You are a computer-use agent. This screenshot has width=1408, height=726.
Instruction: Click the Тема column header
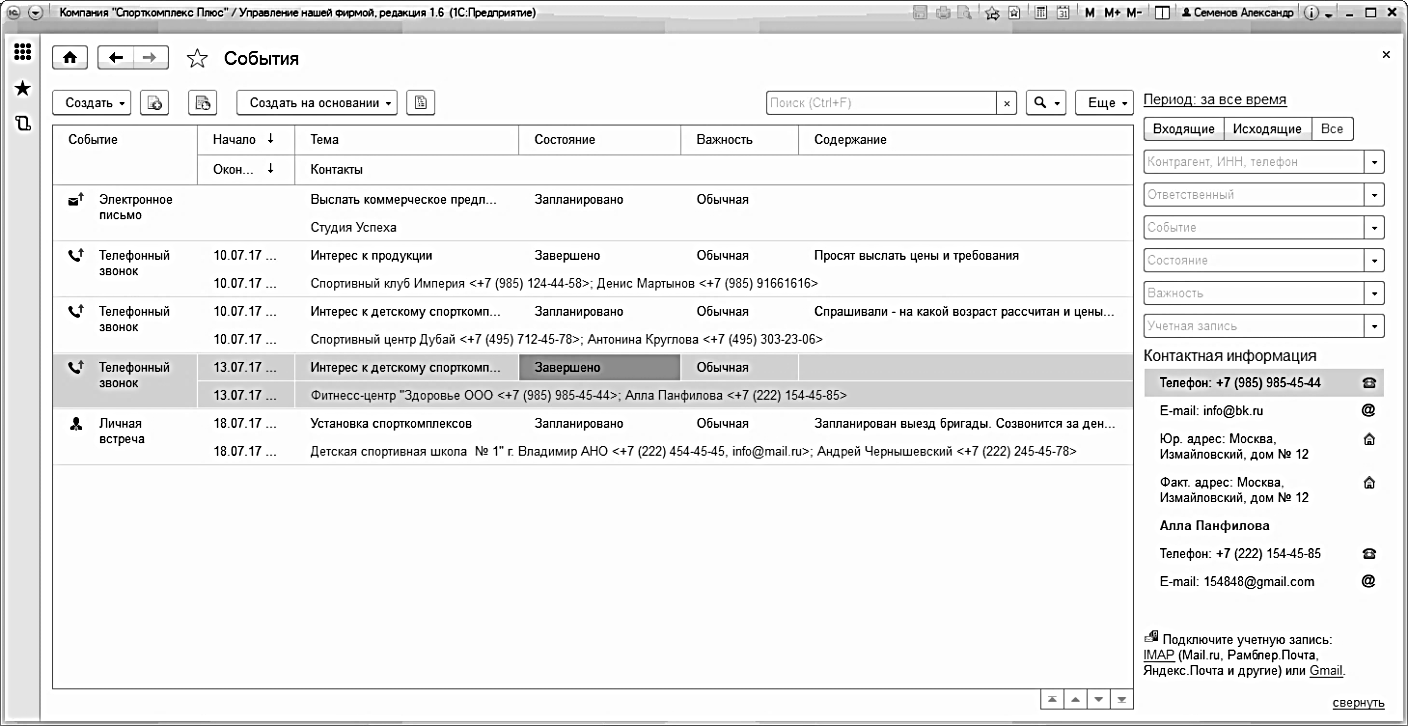[x=408, y=140]
